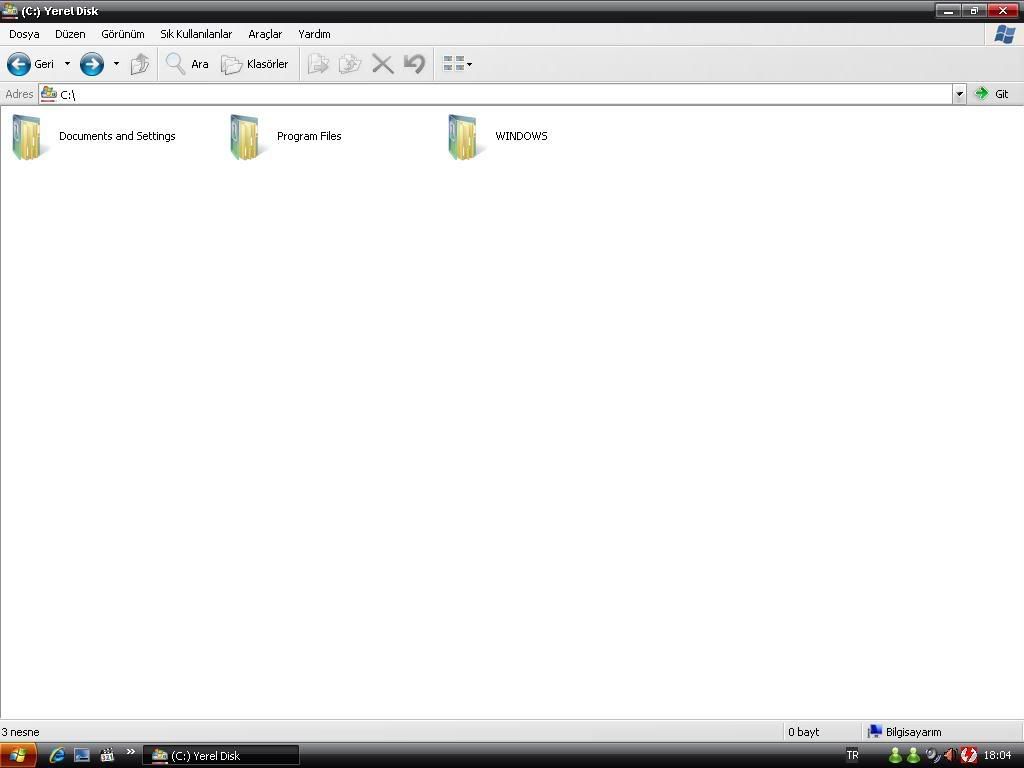Click the Program Files label

point(309,136)
